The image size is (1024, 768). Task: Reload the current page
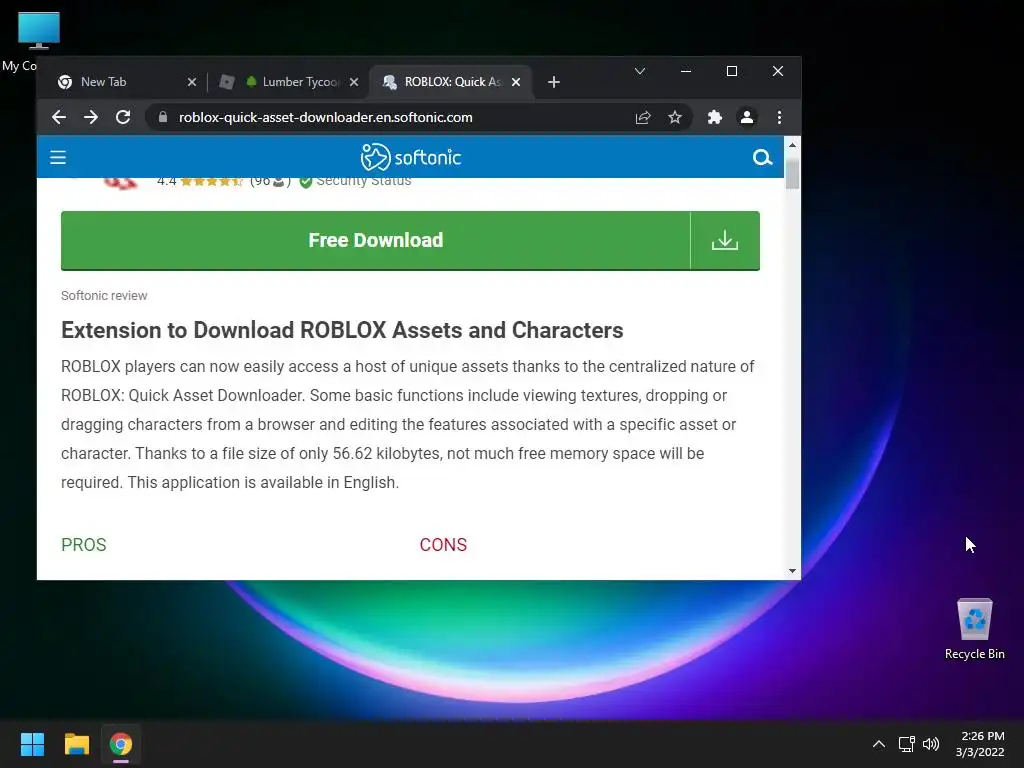(x=123, y=118)
